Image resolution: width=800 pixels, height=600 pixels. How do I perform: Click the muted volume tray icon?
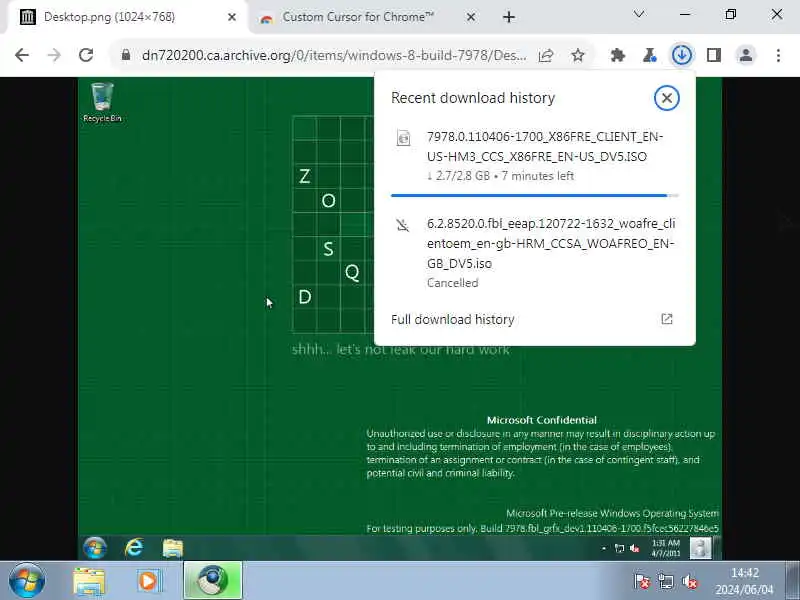point(690,581)
